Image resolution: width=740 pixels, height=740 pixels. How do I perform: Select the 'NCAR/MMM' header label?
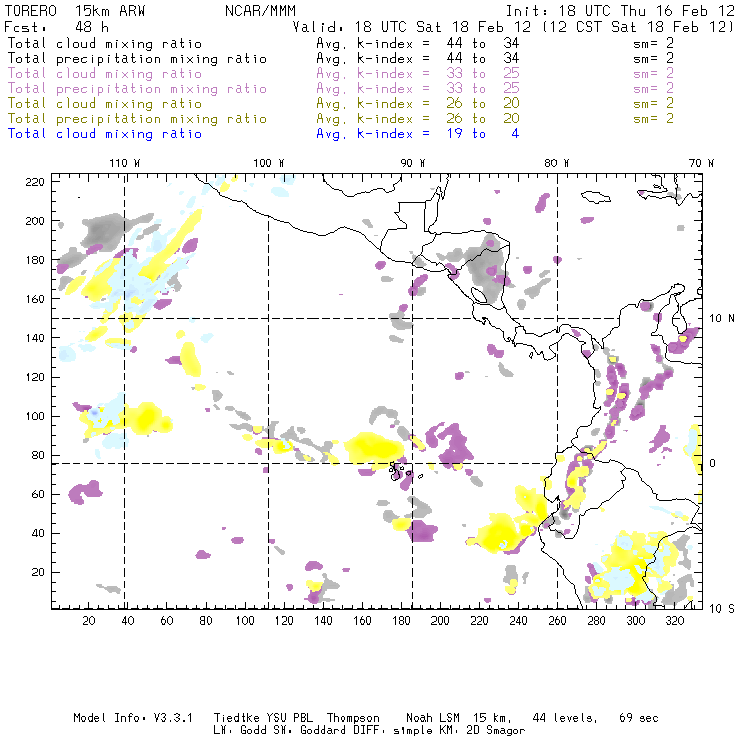click(x=261, y=11)
